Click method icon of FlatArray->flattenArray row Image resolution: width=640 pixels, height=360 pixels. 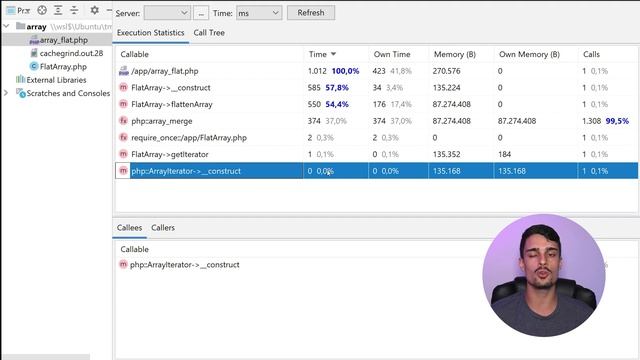123,104
